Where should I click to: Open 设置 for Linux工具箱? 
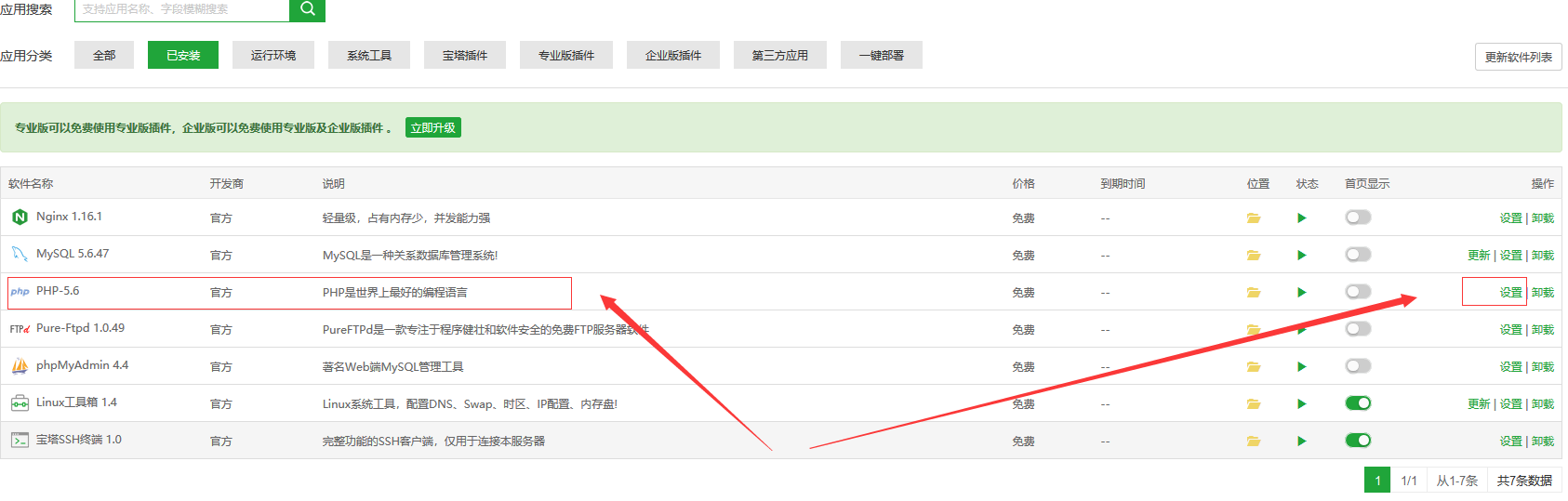[1511, 403]
